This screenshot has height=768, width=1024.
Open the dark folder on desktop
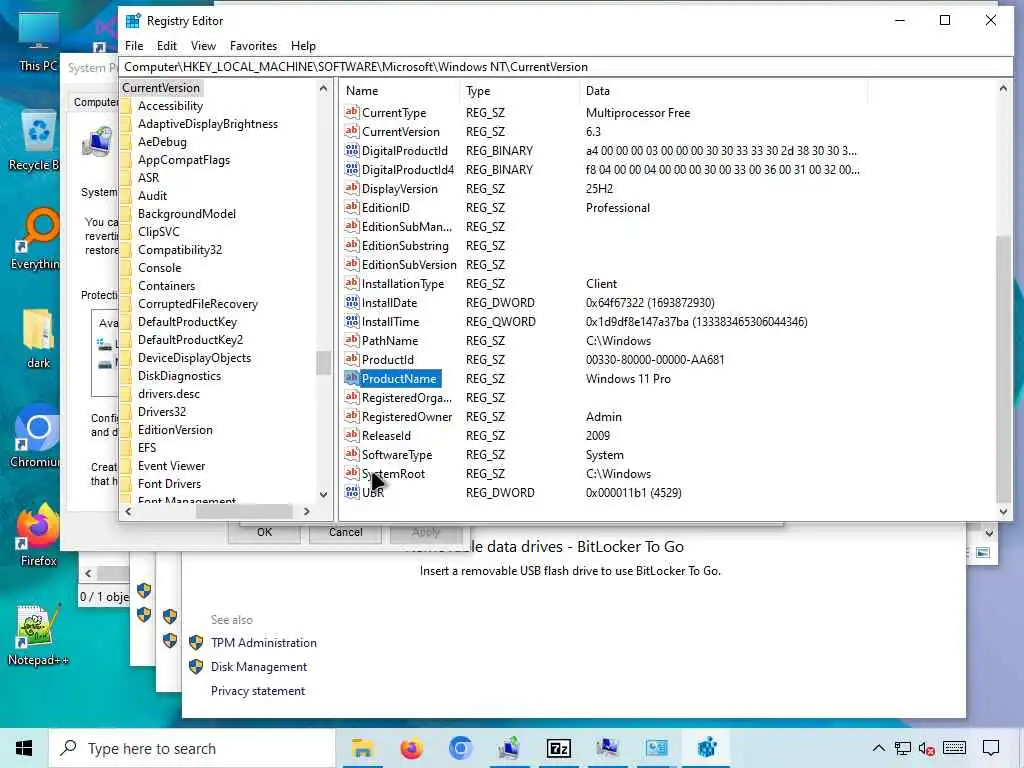[38, 338]
